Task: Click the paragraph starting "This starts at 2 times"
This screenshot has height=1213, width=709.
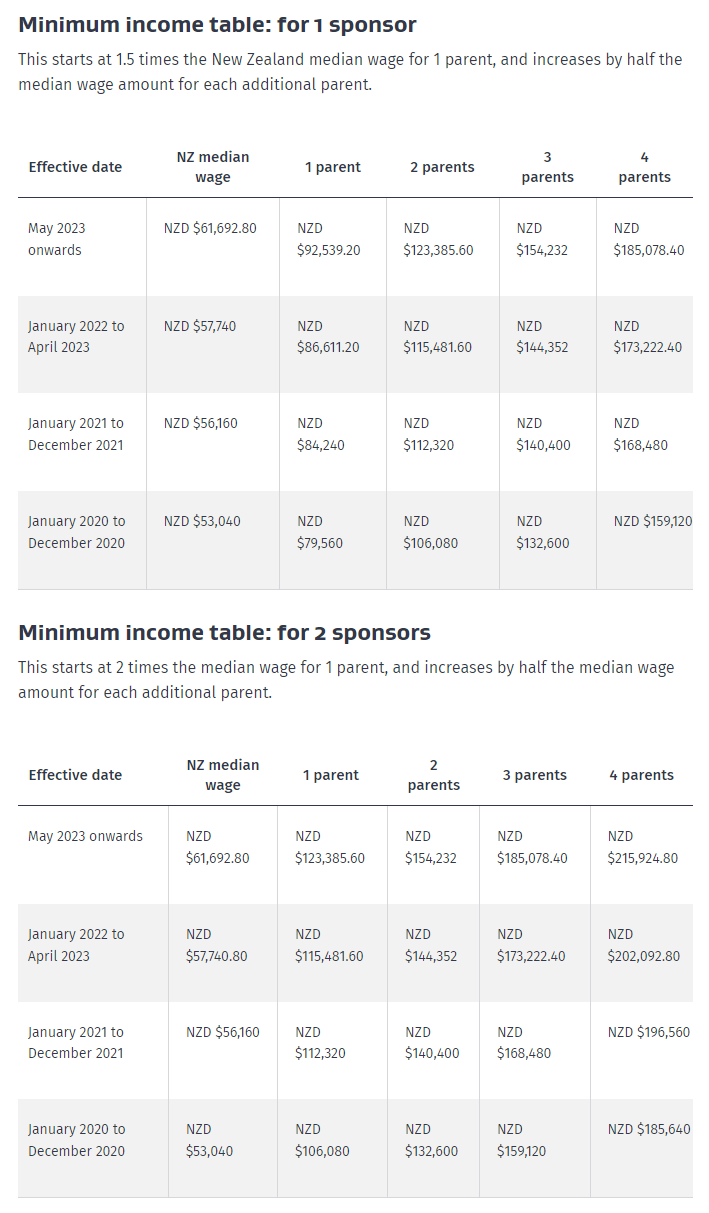Action: 346,679
